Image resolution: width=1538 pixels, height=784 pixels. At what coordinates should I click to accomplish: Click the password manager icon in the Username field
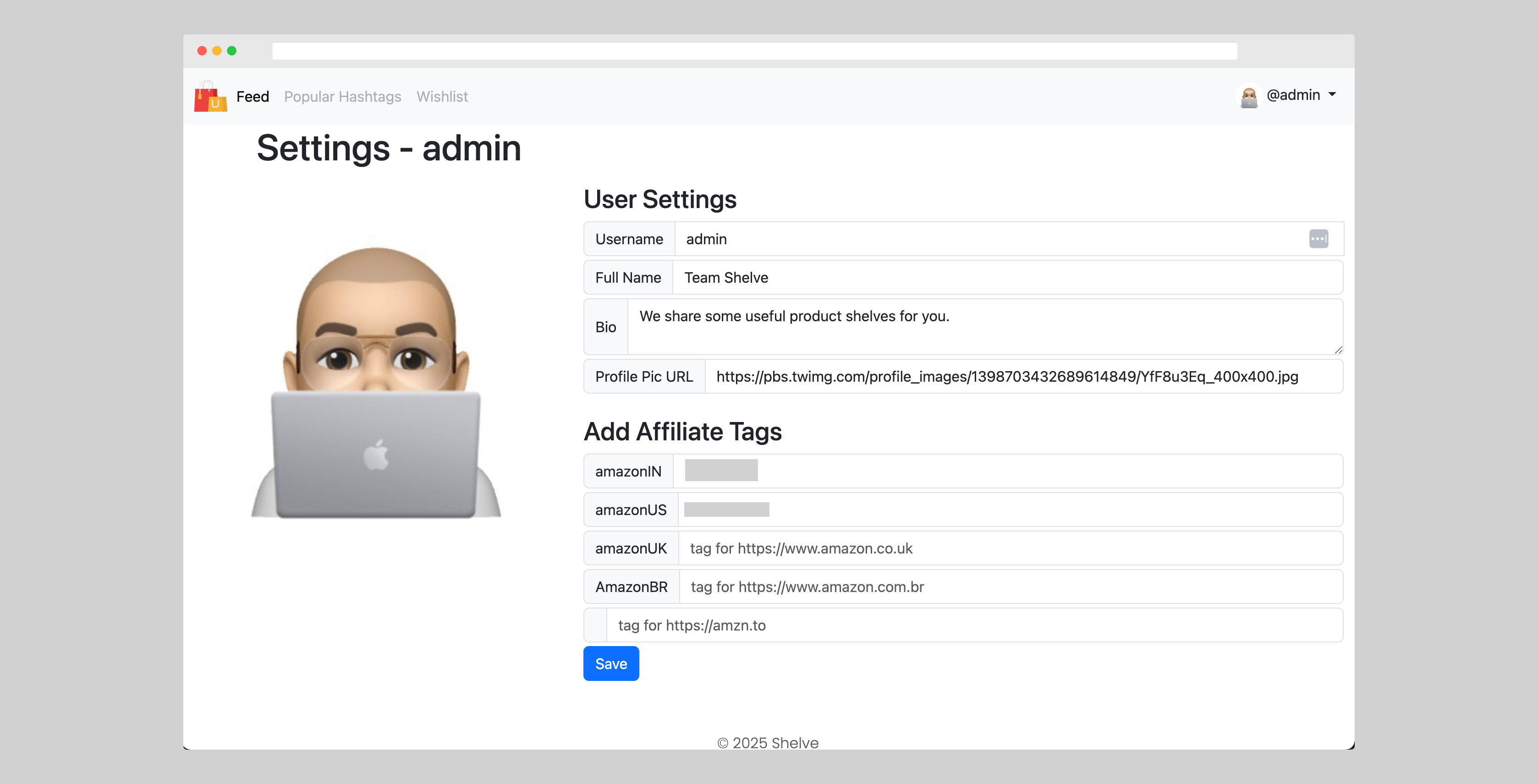pos(1318,239)
